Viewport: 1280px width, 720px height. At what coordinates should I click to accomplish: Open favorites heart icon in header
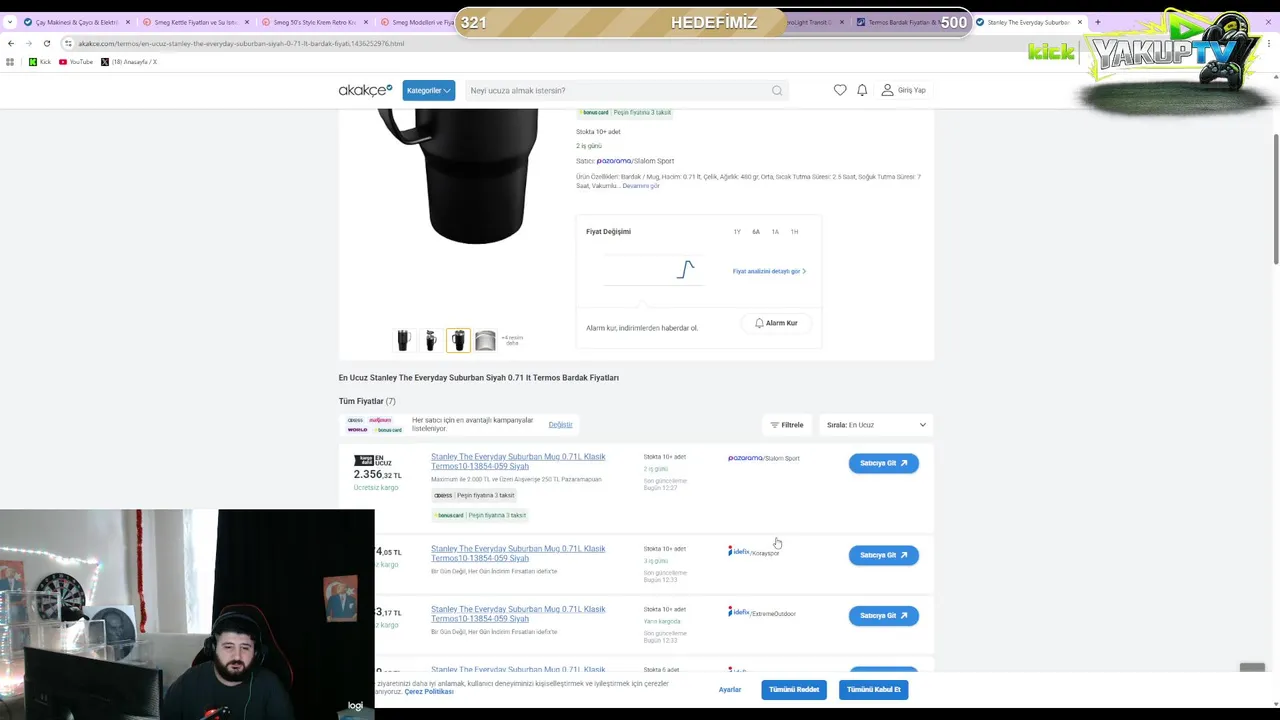(840, 90)
